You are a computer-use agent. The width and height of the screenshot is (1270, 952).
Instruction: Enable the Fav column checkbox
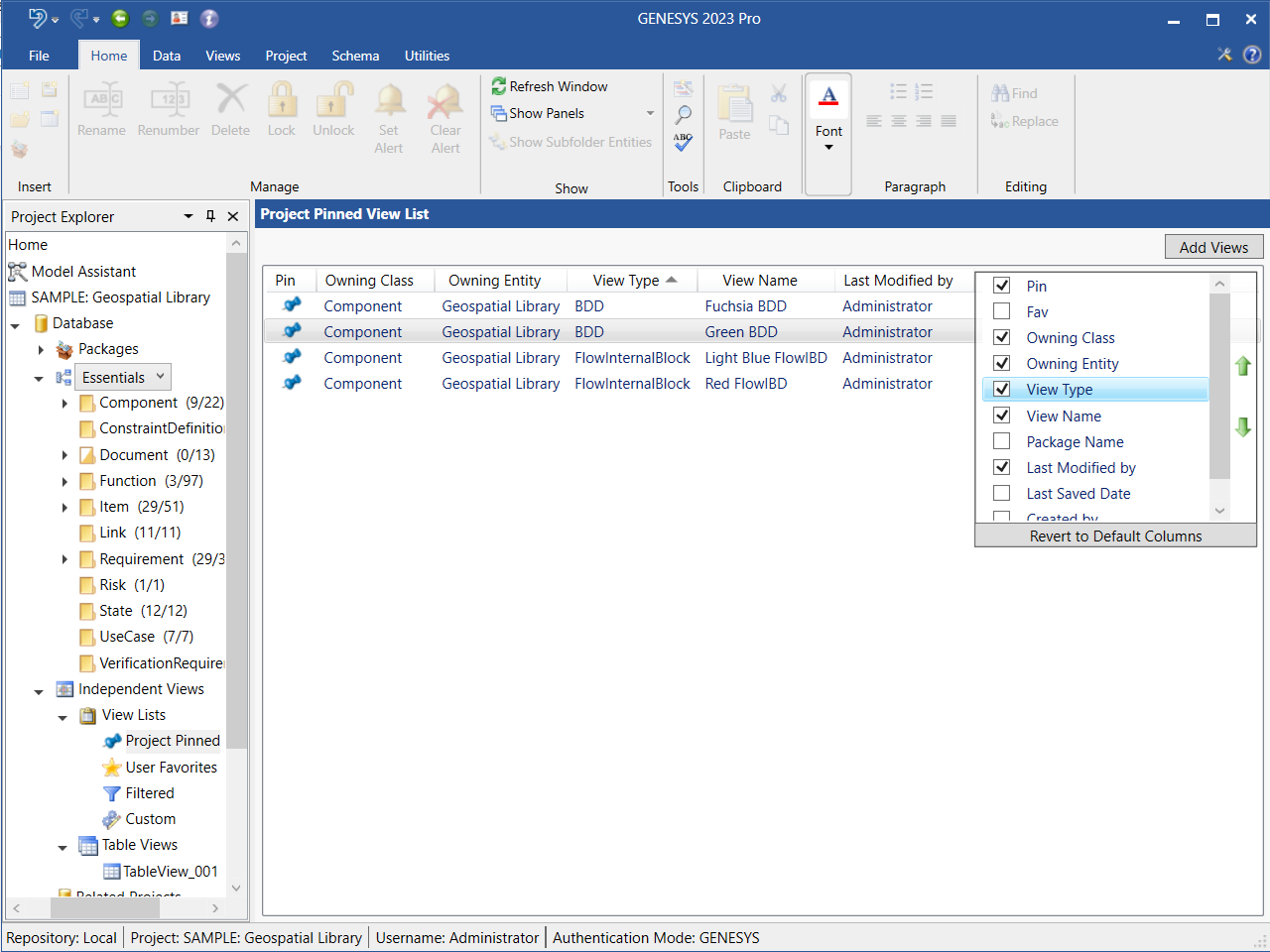[x=1002, y=311]
